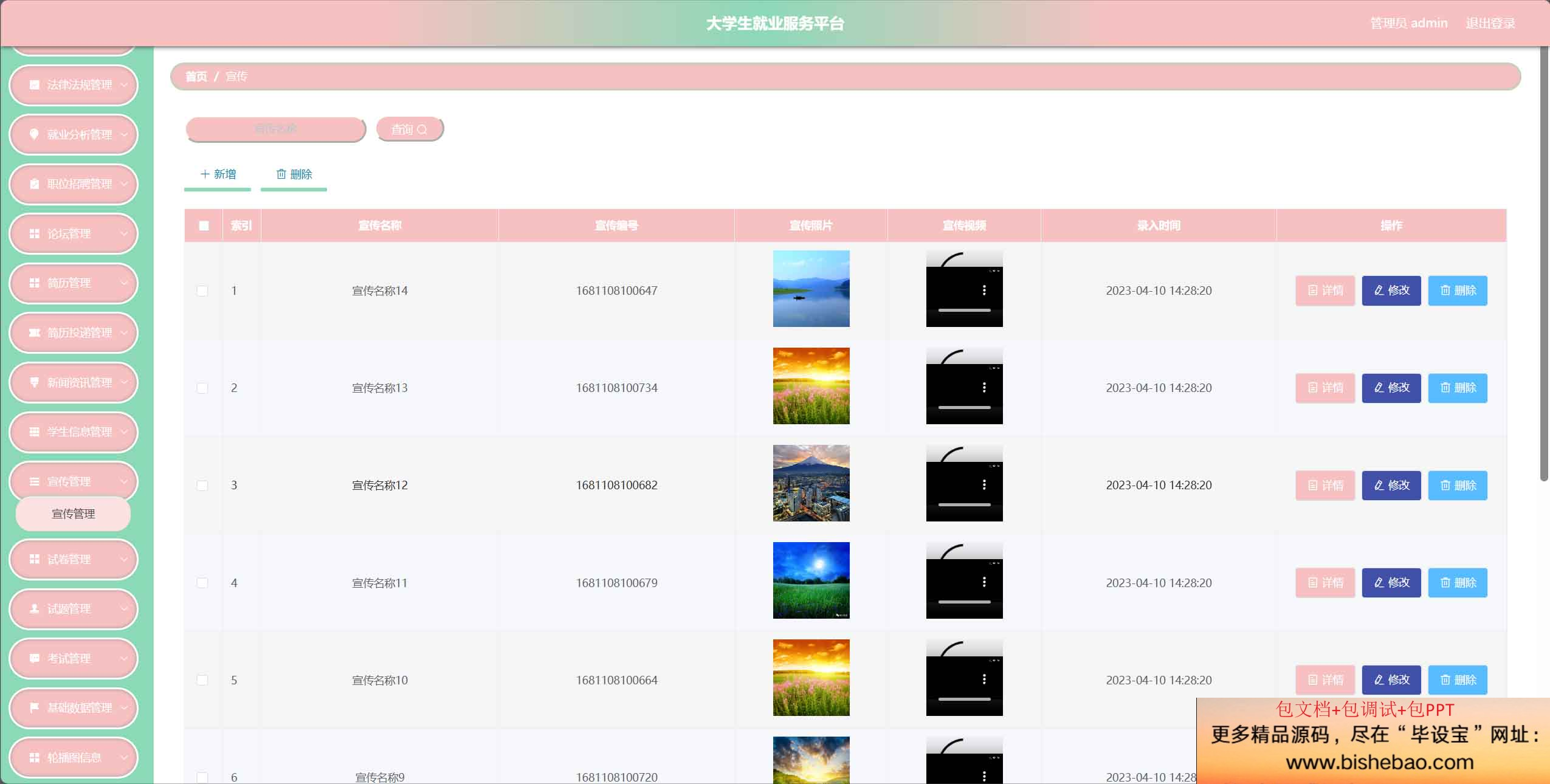Viewport: 1550px width, 784px height.
Task: Click the page vertical scrollbar
Action: [x=1544, y=264]
